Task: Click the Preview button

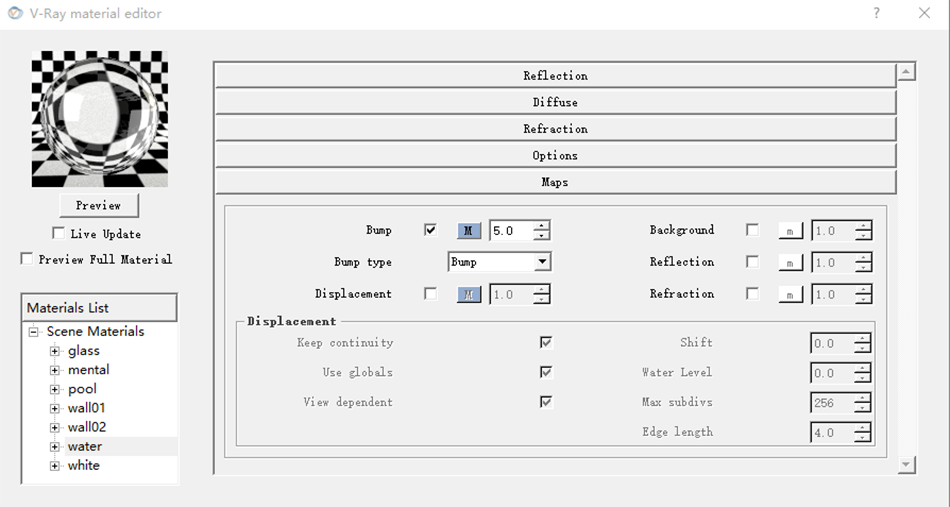Action: [98, 205]
